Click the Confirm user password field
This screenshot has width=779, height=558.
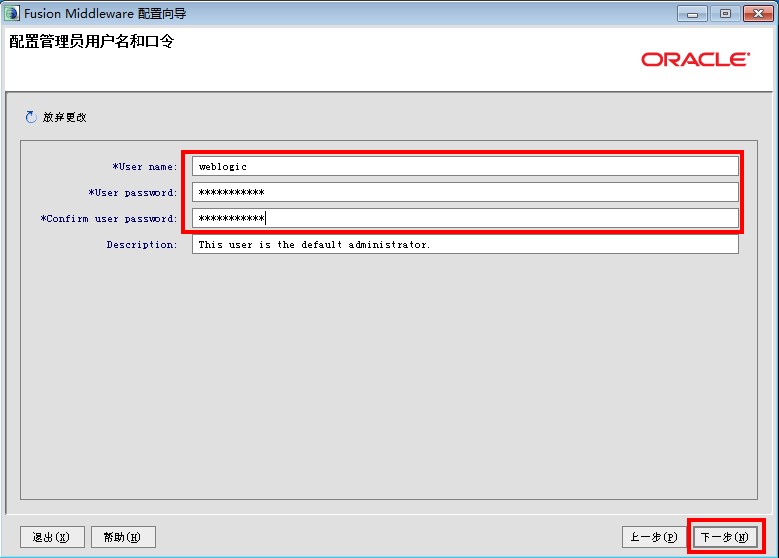(465, 218)
